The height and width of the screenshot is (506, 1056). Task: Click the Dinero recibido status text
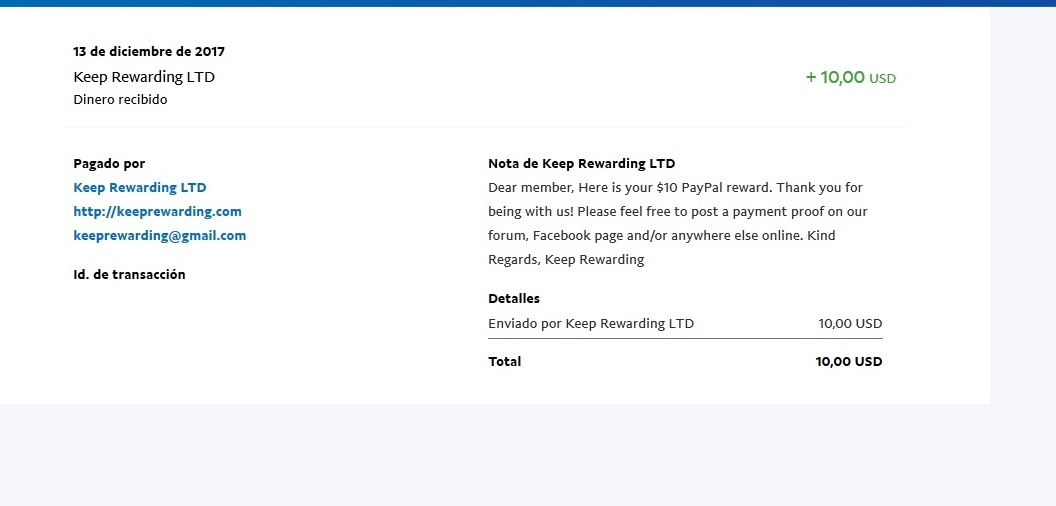tap(120, 100)
